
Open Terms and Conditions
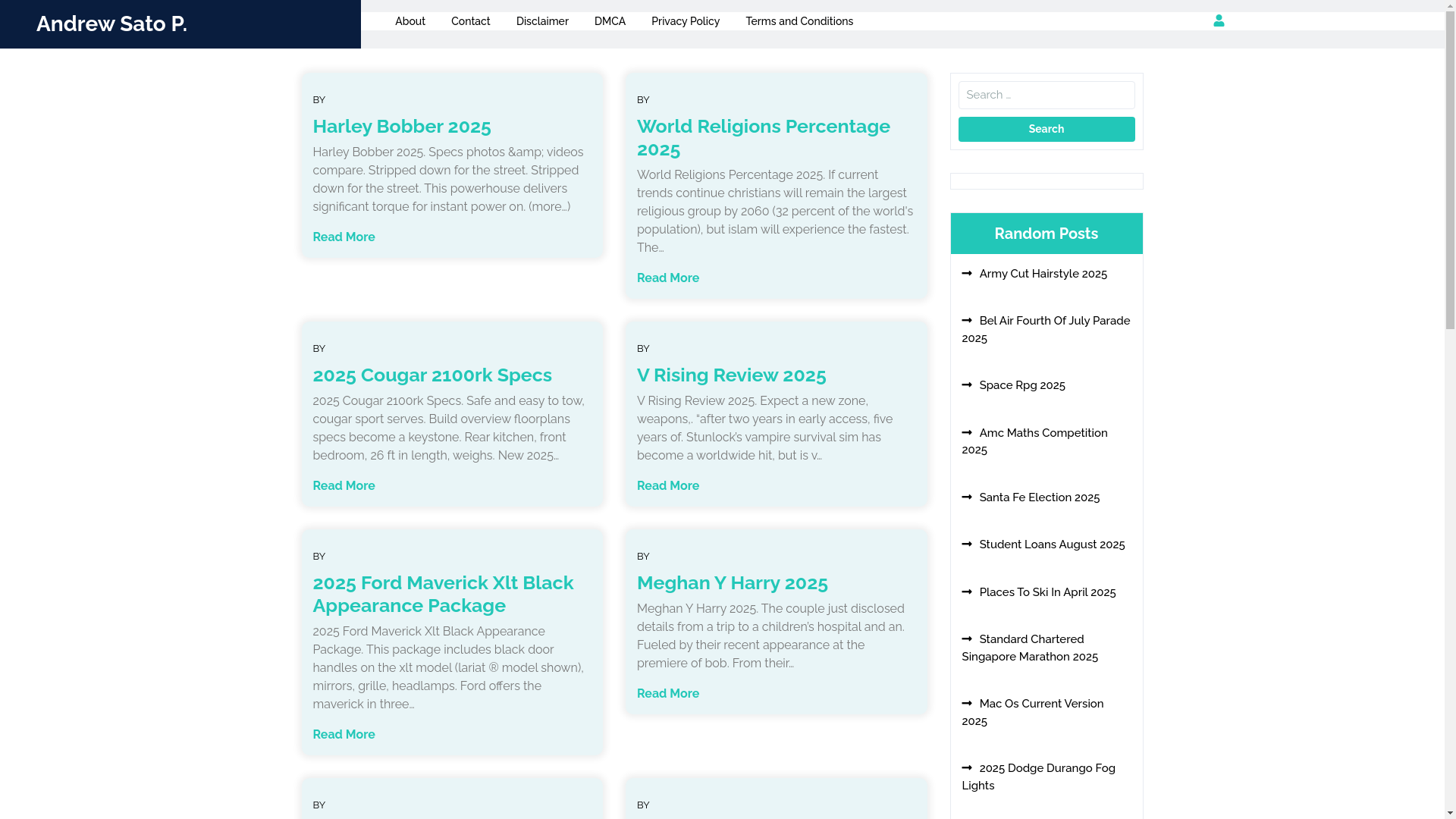point(799,21)
